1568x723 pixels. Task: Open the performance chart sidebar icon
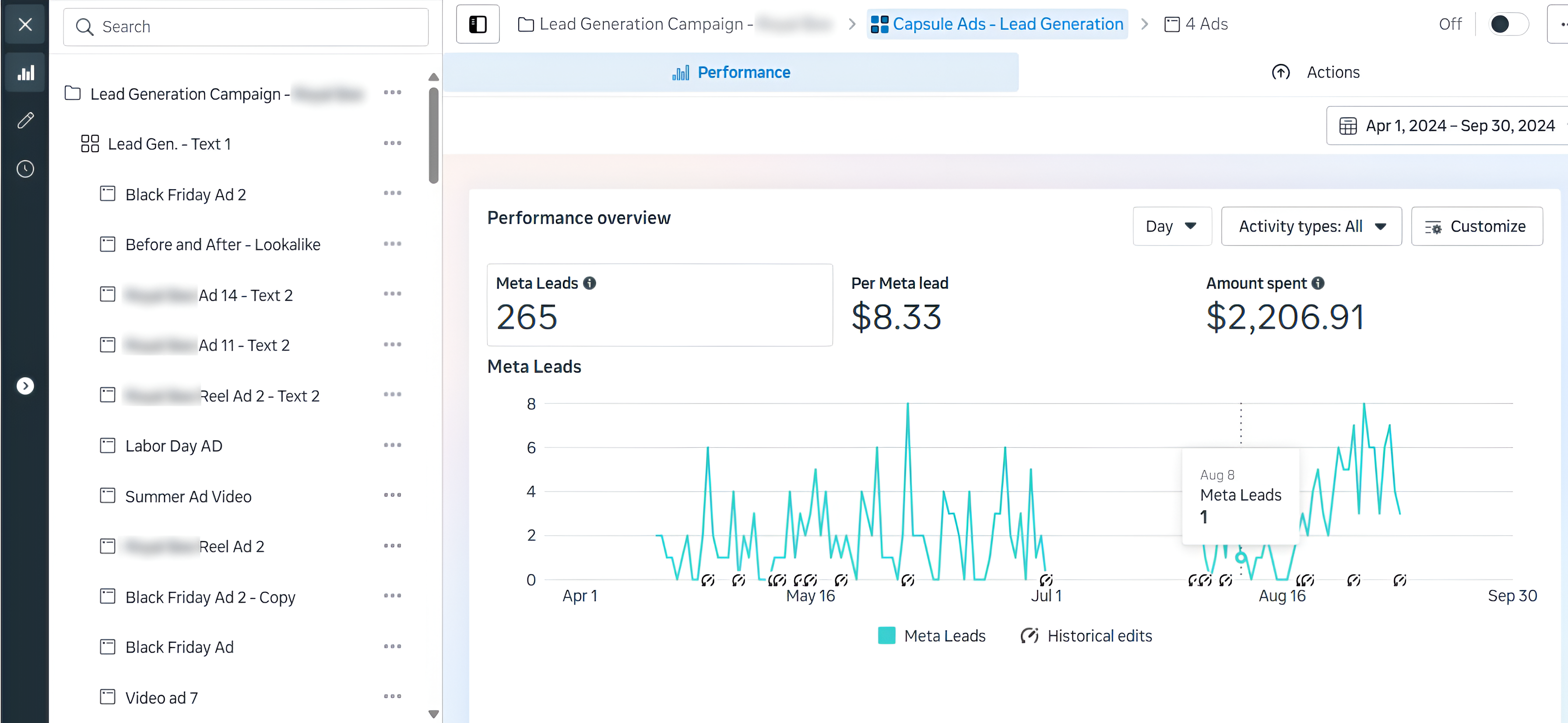tap(25, 73)
